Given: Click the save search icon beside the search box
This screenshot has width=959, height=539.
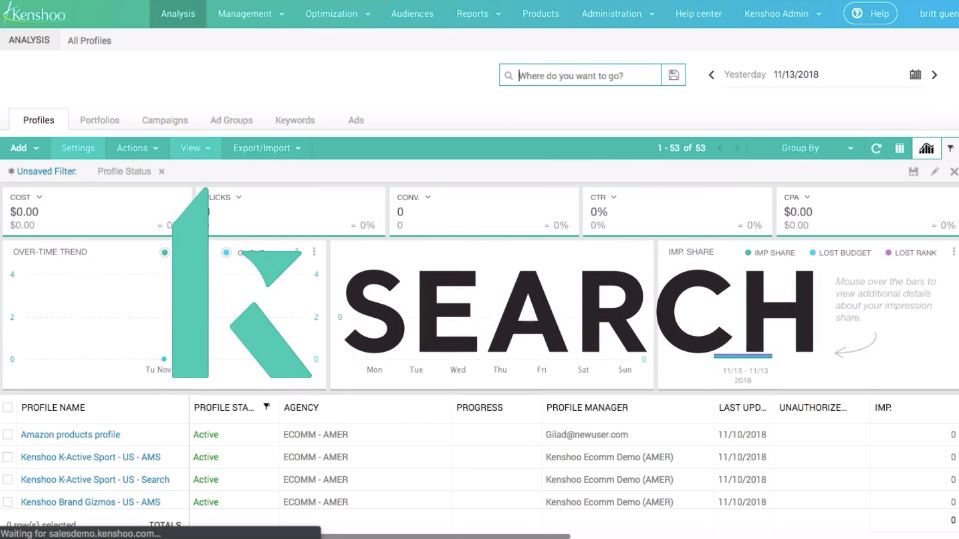Looking at the screenshot, I should pyautogui.click(x=673, y=75).
